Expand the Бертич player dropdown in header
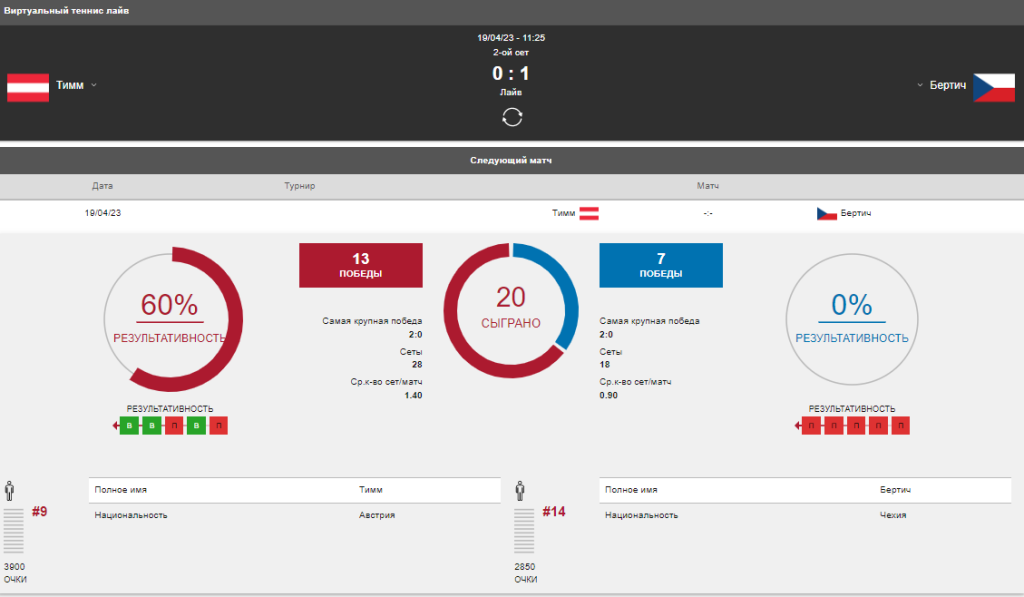This screenshot has width=1024, height=597. (920, 86)
